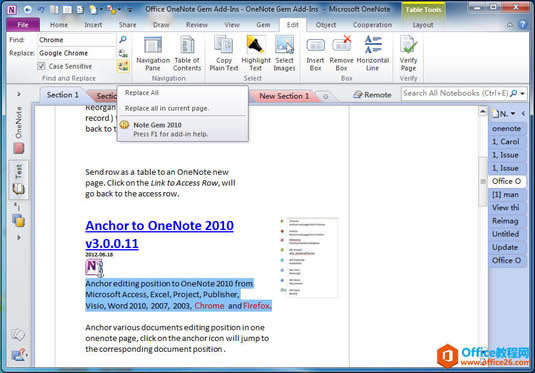The width and height of the screenshot is (535, 373).
Task: Expand the notebook navigation bar arrow
Action: tap(19, 94)
